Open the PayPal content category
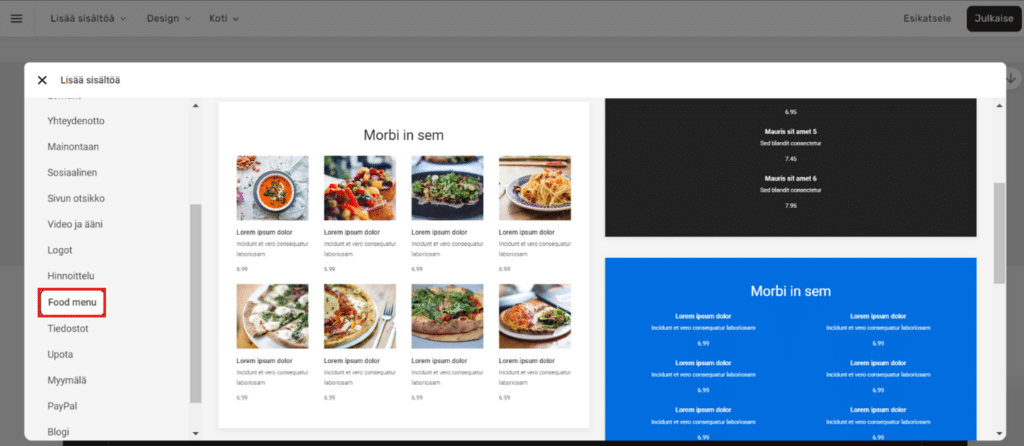 (x=62, y=406)
